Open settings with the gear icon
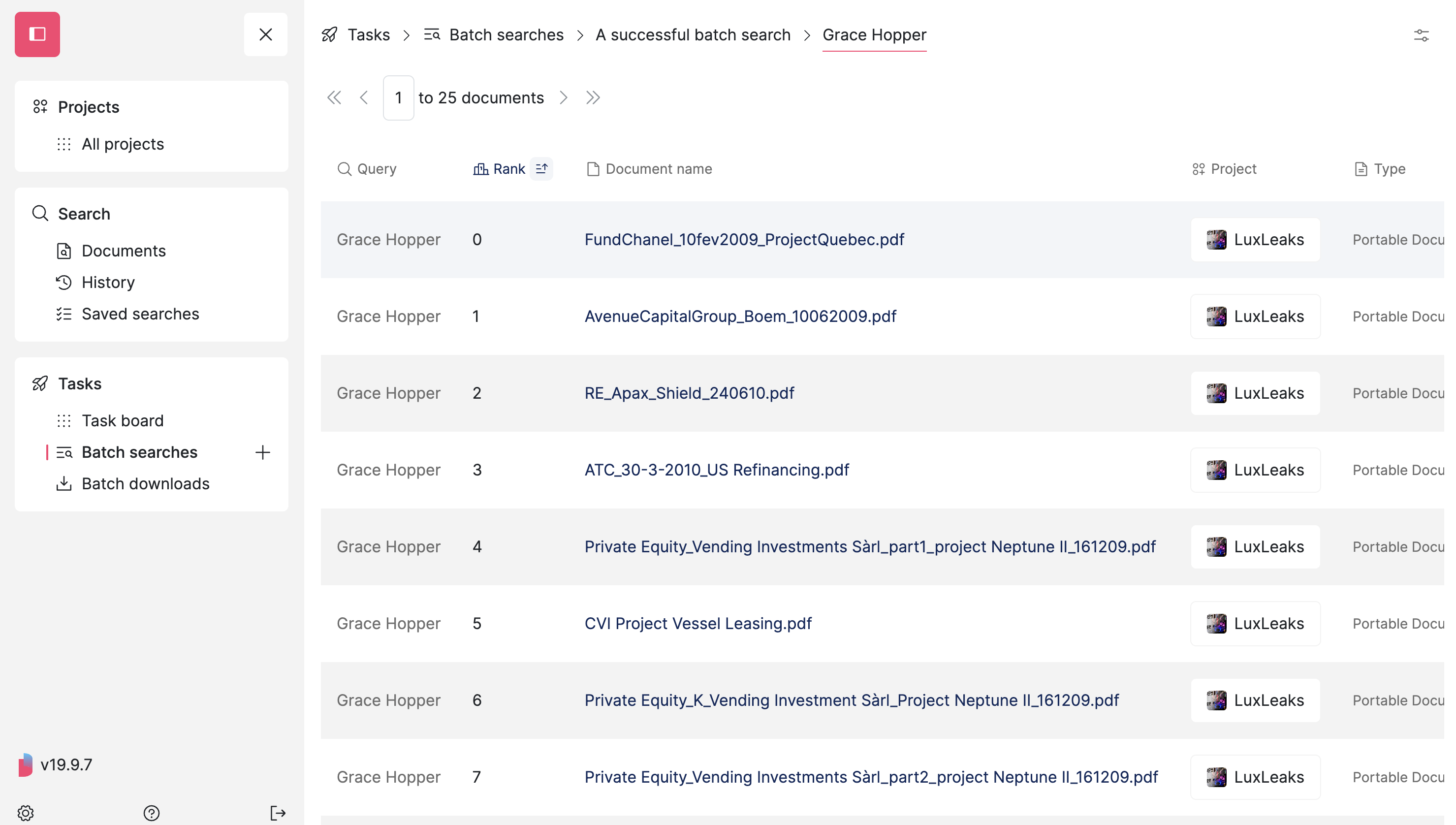Viewport: 1456px width, 825px height. pyautogui.click(x=25, y=813)
